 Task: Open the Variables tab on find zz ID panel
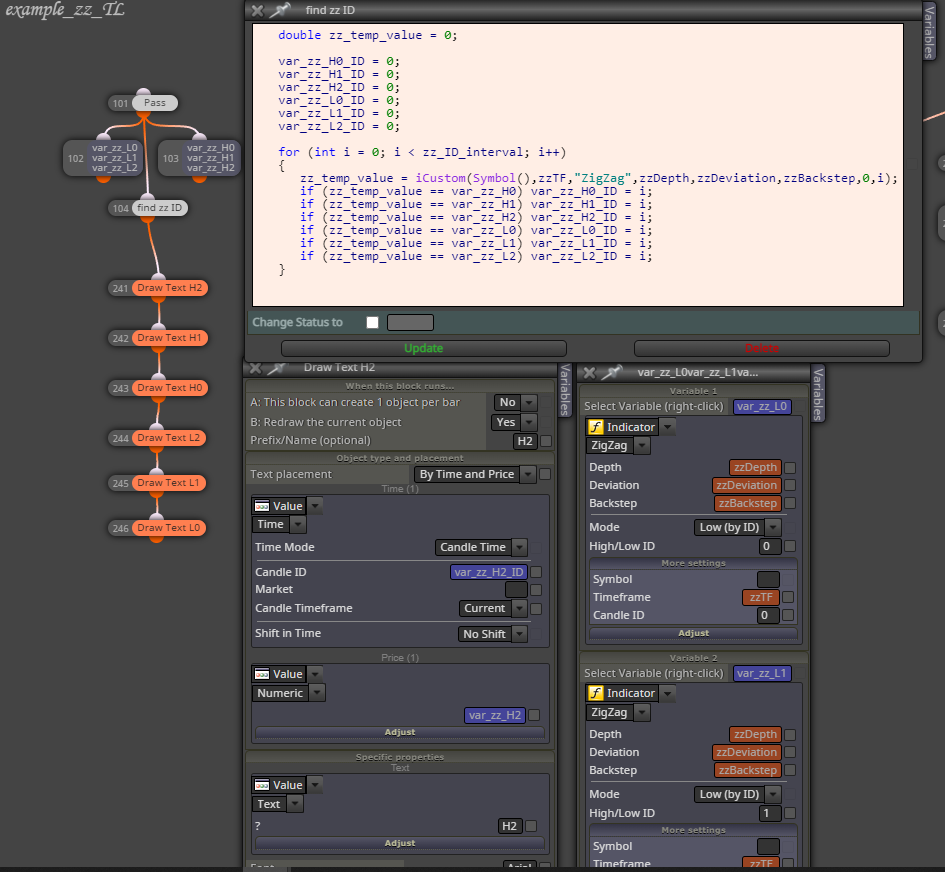(x=929, y=30)
